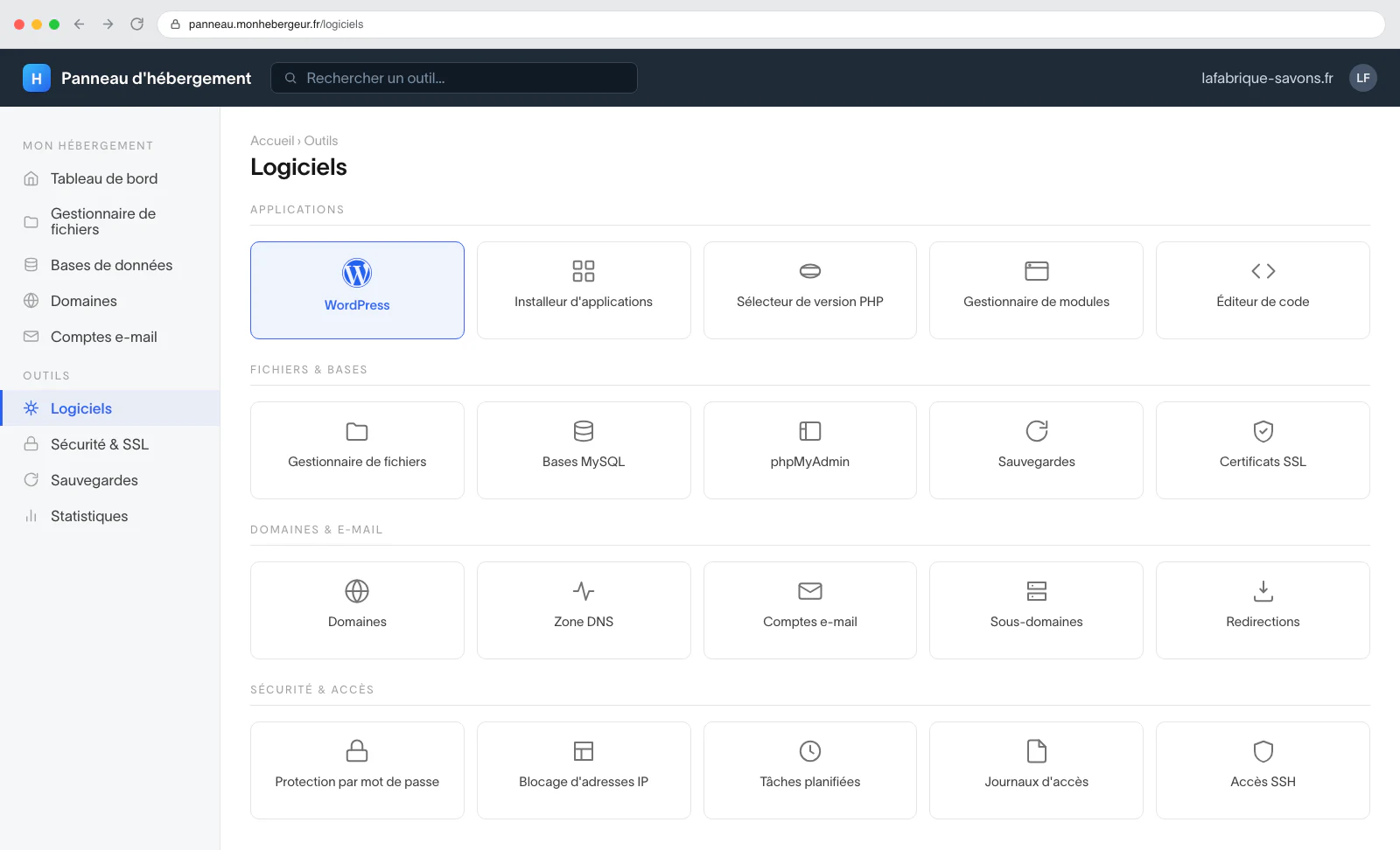Open Sauvegardes in the sidebar
Image resolution: width=1400 pixels, height=850 pixels.
click(x=109, y=480)
